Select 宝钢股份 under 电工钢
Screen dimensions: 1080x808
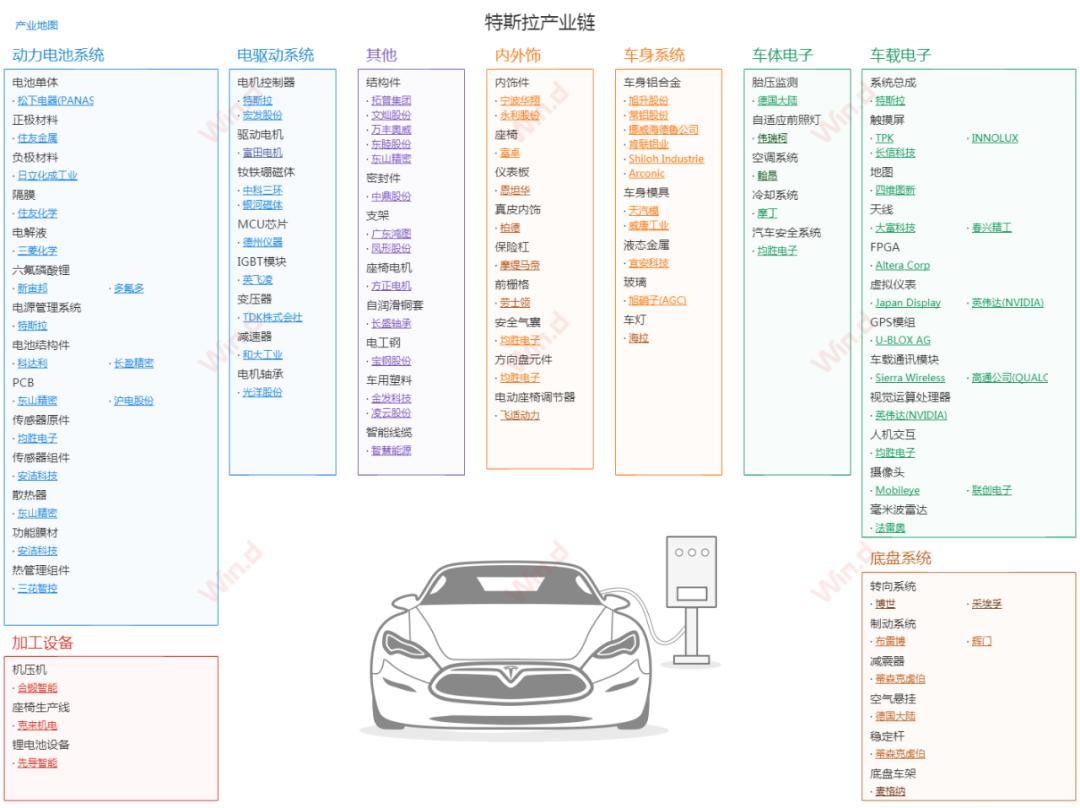coord(391,362)
